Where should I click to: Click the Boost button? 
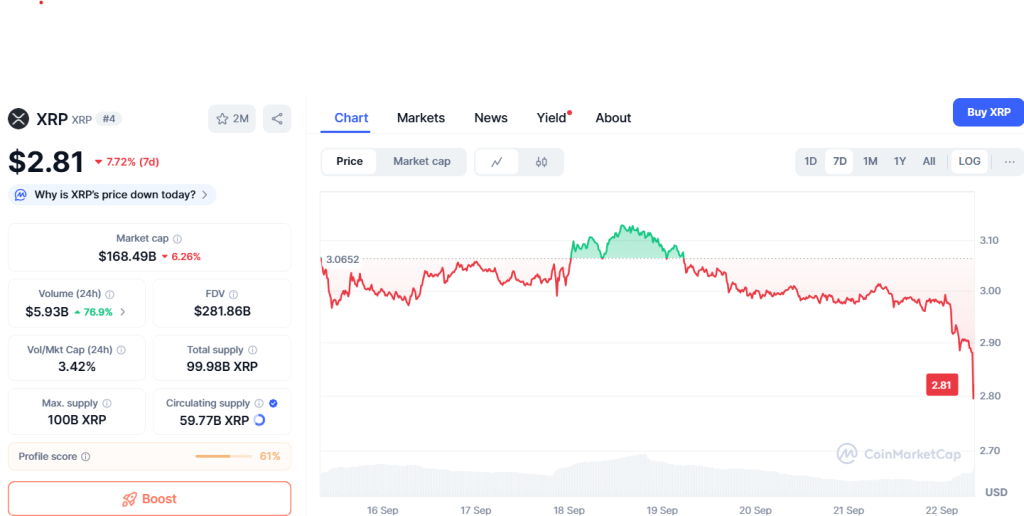coord(149,499)
